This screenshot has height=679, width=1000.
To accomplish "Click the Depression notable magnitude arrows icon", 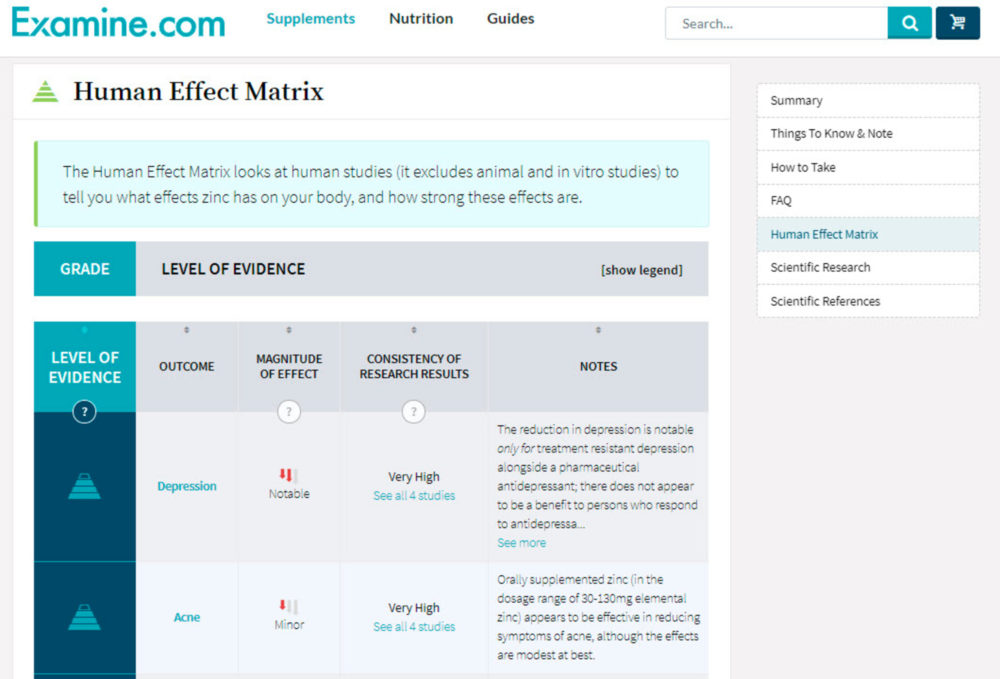I will pyautogui.click(x=288, y=475).
